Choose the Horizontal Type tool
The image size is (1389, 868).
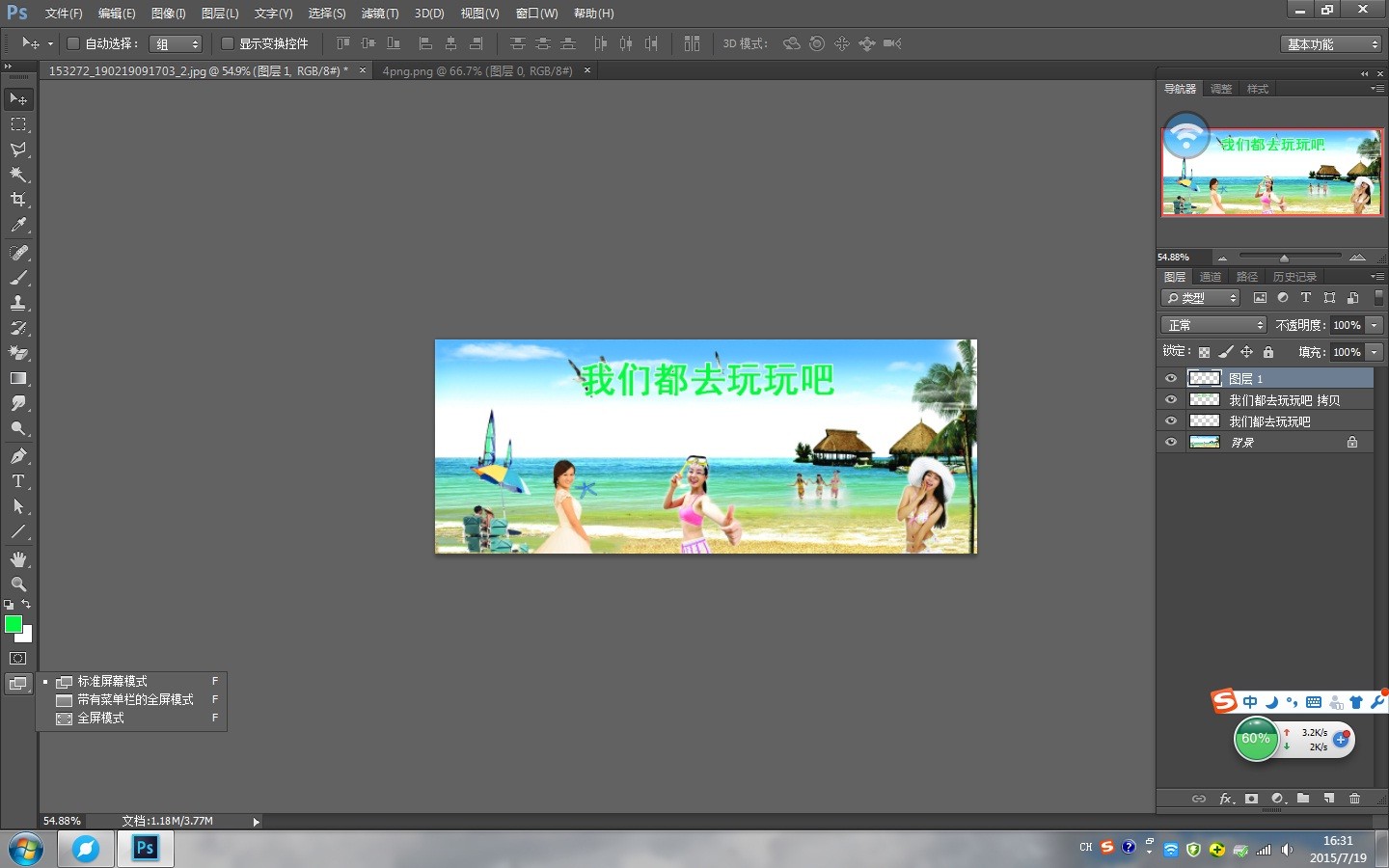coord(18,481)
